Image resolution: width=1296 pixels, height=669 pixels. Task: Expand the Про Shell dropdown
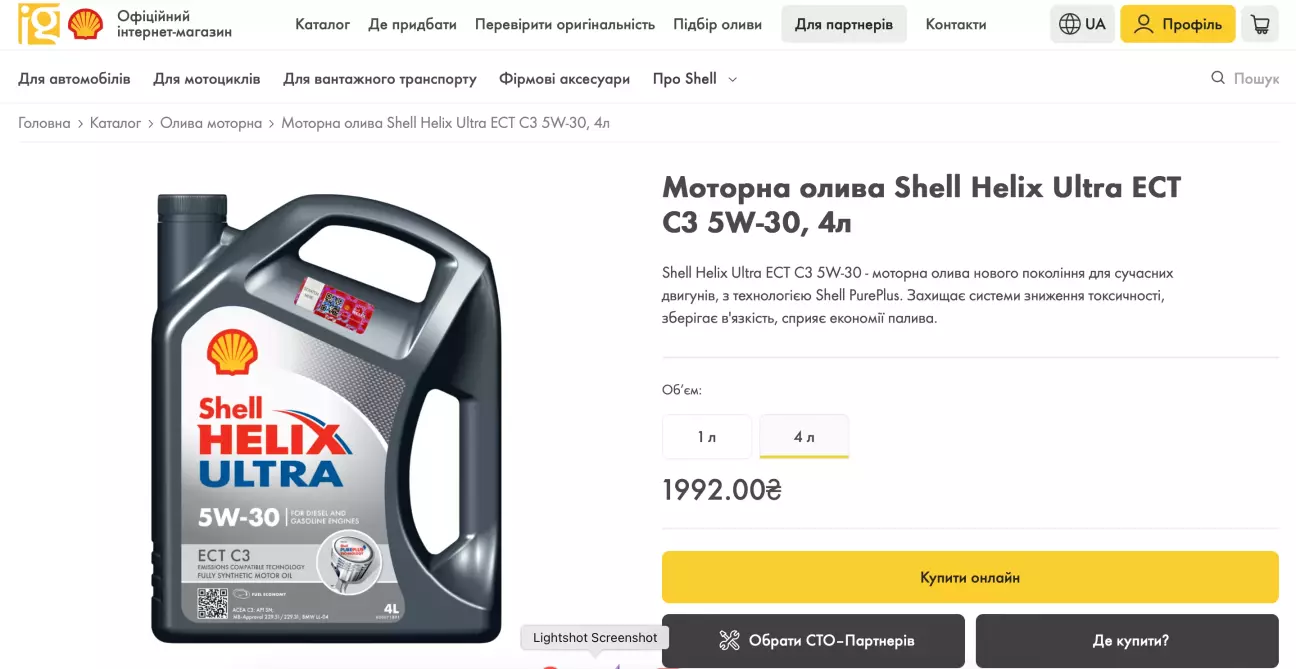coord(695,79)
